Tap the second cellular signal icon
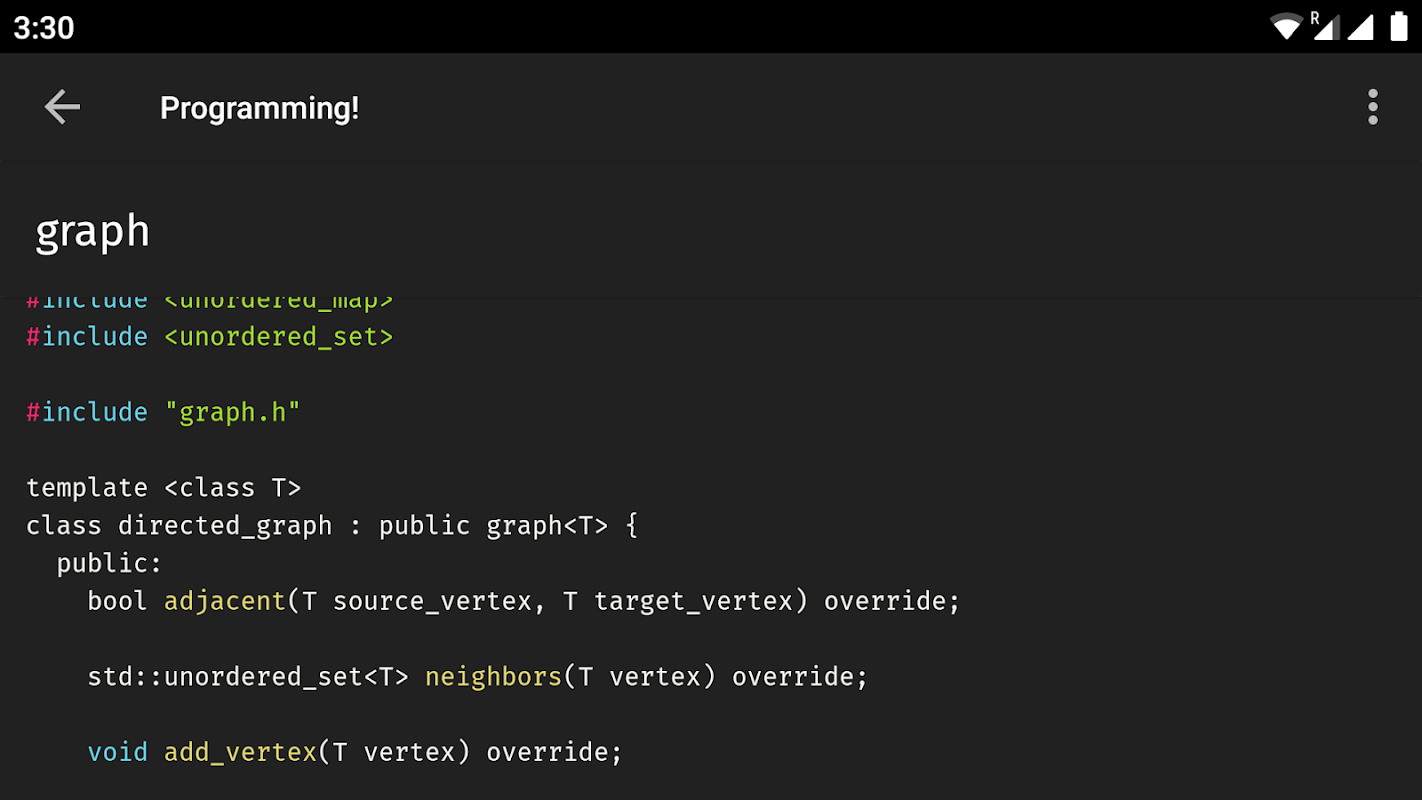 1360,26
